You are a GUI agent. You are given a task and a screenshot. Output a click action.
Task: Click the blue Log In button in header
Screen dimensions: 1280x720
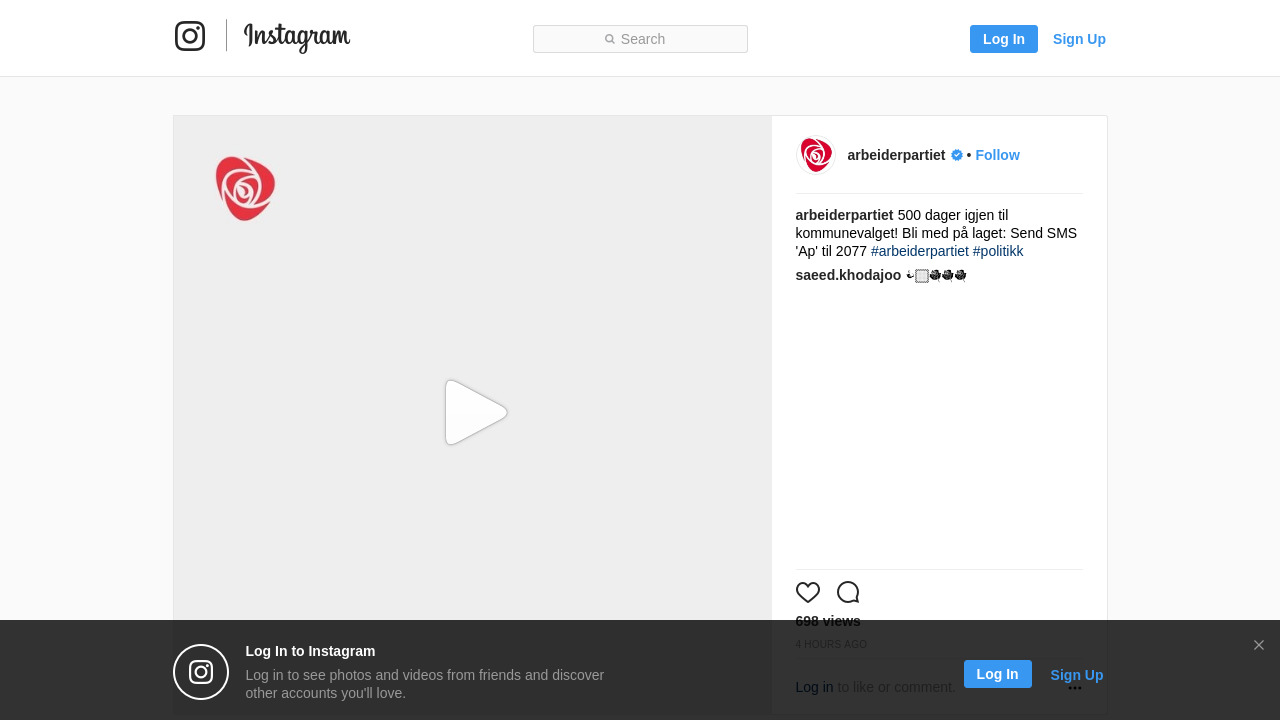coord(1004,39)
